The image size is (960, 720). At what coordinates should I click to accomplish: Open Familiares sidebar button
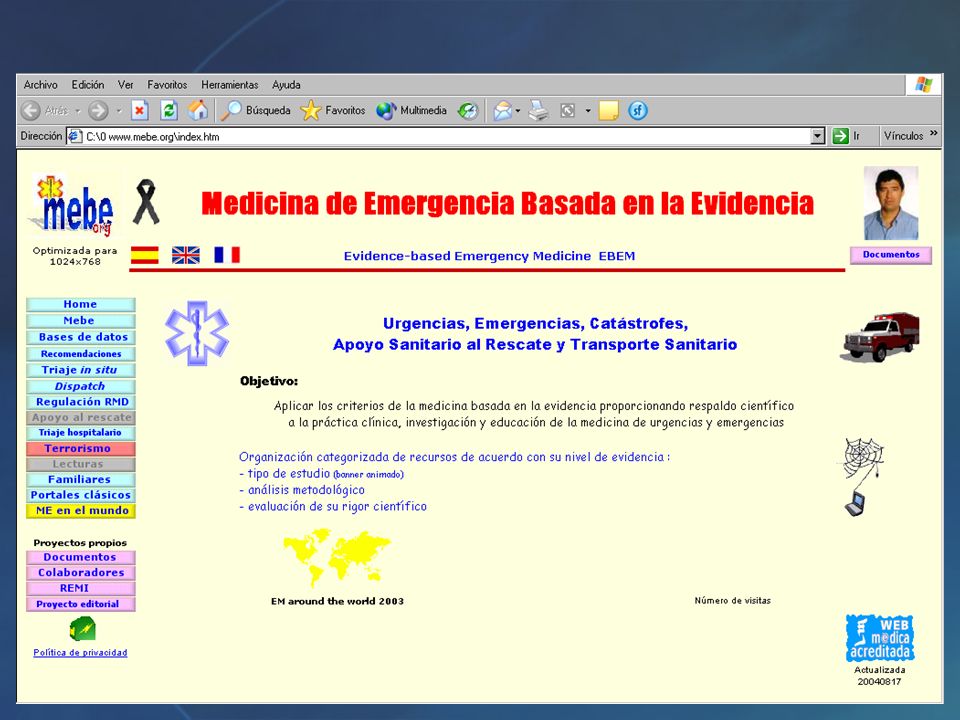coord(80,480)
